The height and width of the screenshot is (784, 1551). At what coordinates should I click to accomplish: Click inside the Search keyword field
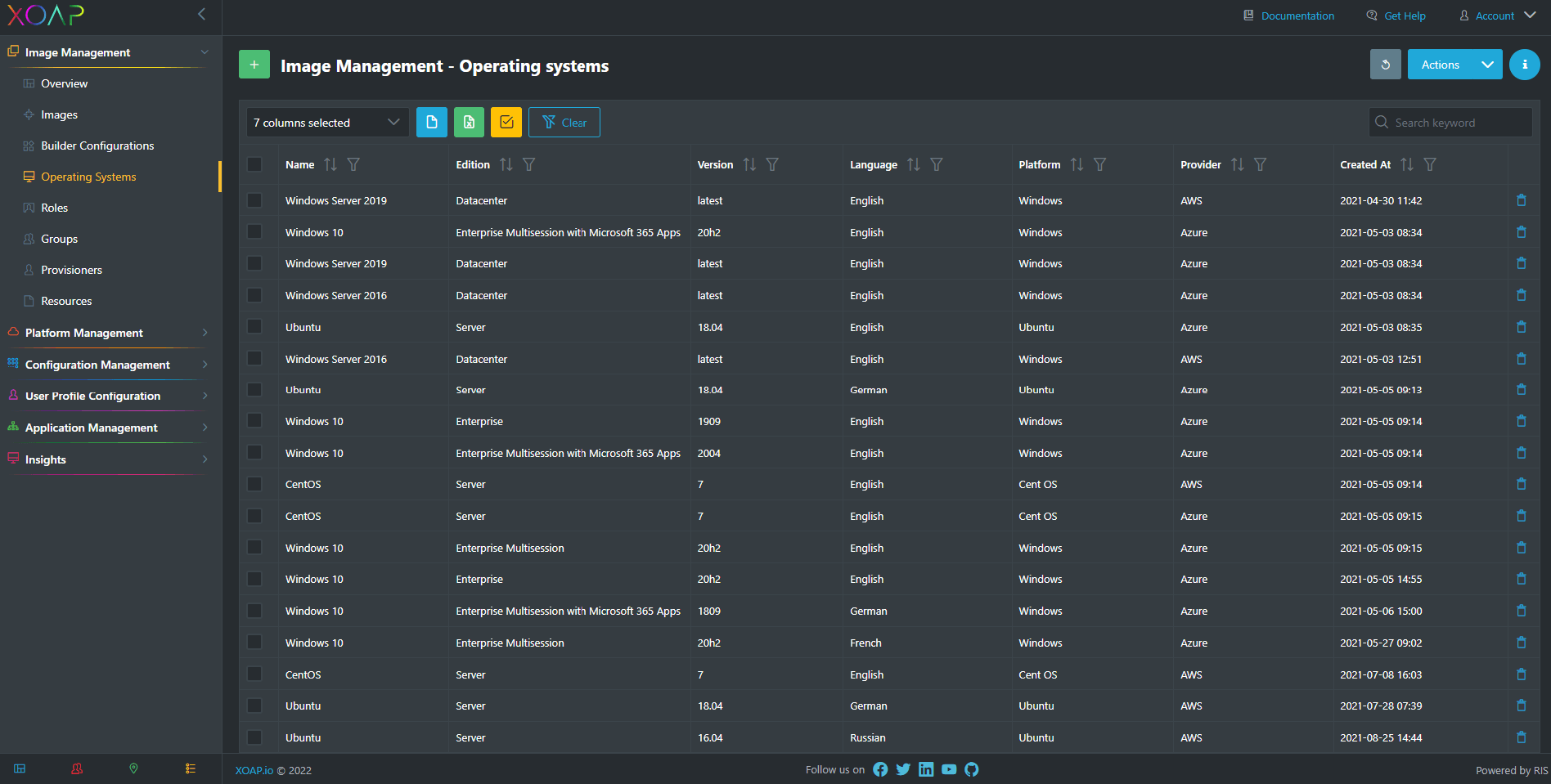coord(1450,123)
